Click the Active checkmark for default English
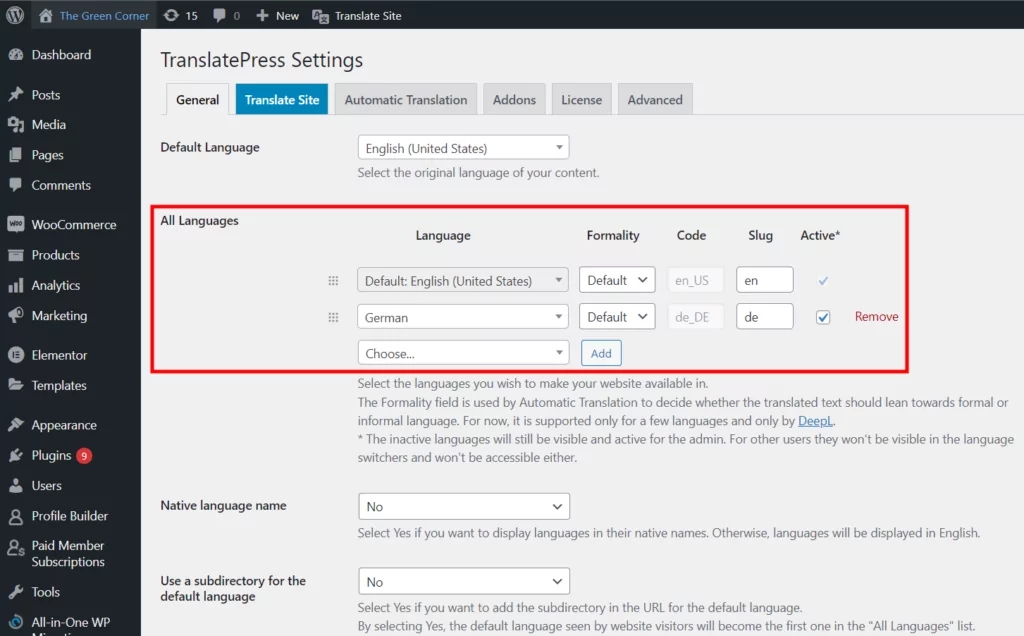 (823, 281)
